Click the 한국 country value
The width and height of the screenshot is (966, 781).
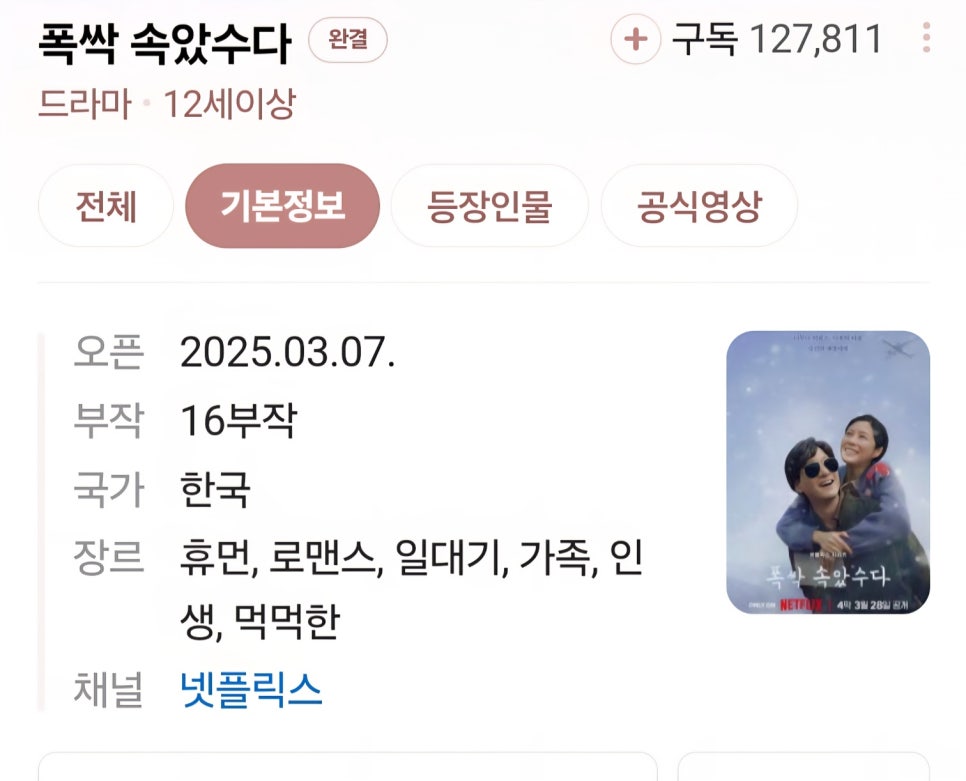point(215,489)
